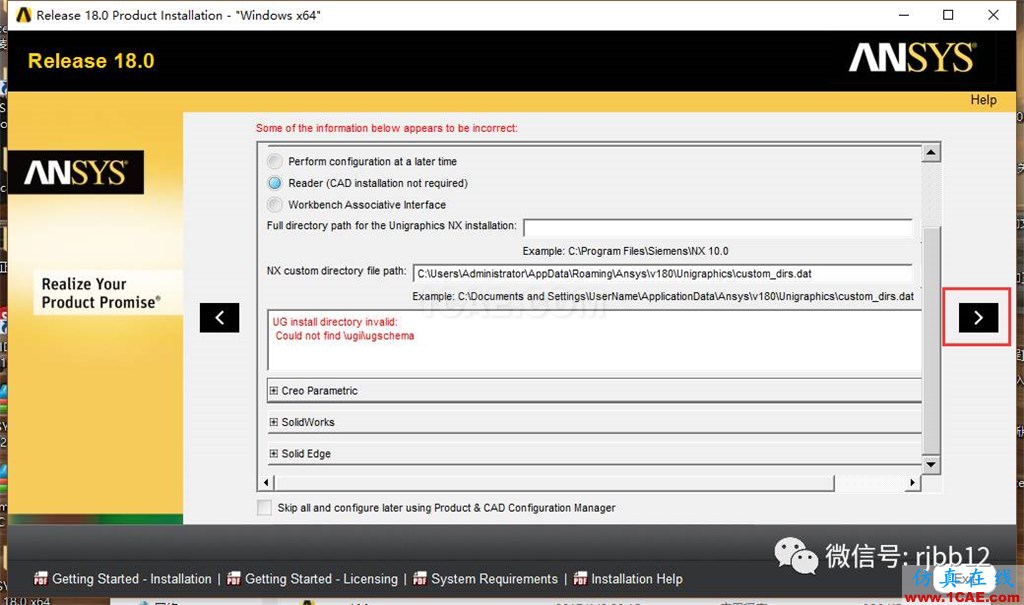Click the Getting Started - Installation icon
Screen dimensions: 1024x605
click(41, 579)
